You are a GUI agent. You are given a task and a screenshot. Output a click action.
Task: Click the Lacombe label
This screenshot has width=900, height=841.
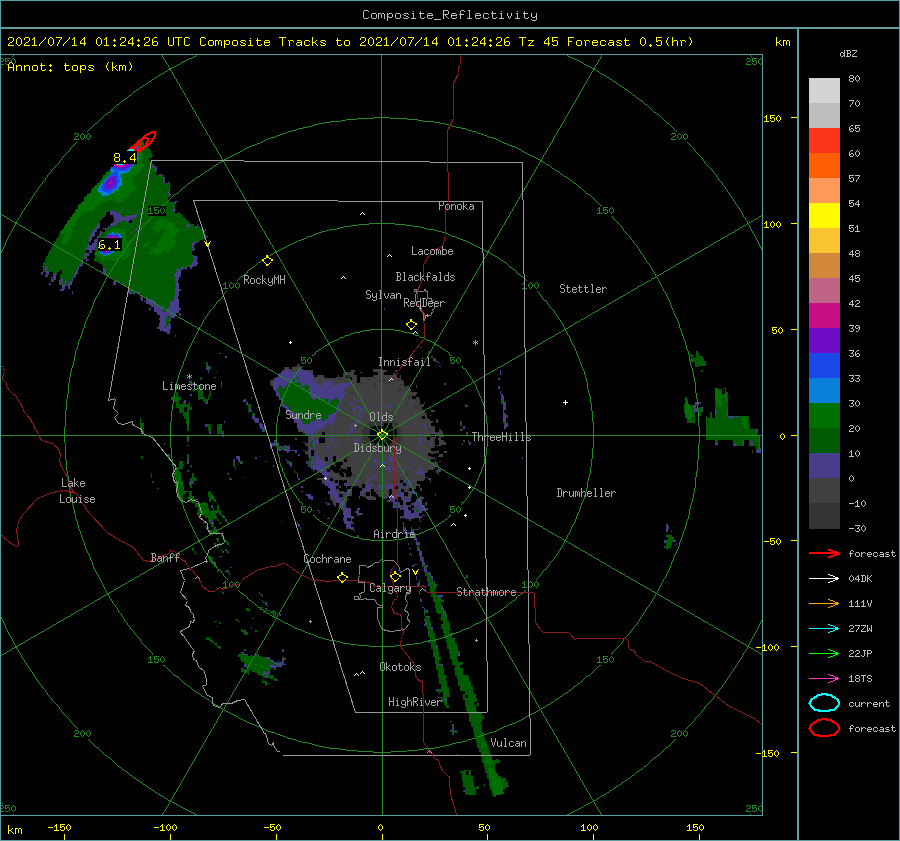point(432,251)
